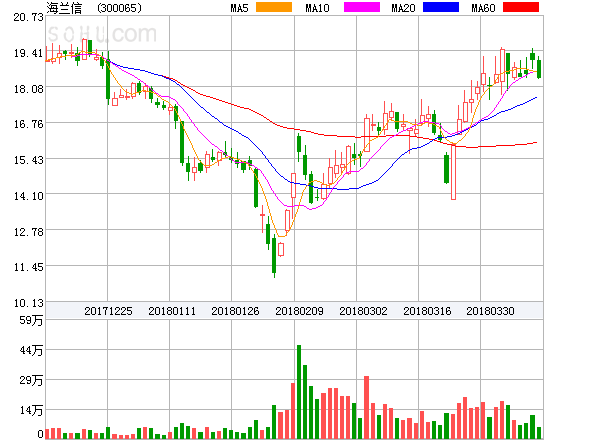Click the 20180111 date label
This screenshot has width=600, height=440.
172,311
